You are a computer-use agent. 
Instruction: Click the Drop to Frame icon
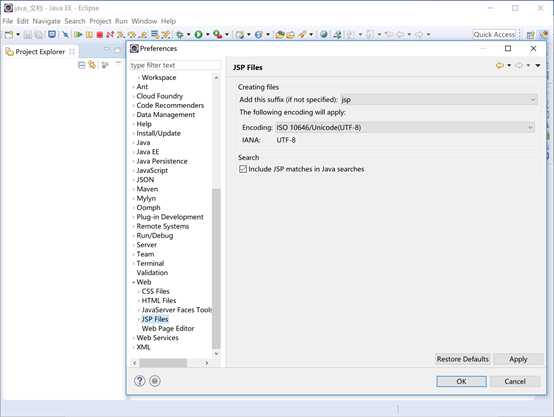point(154,35)
